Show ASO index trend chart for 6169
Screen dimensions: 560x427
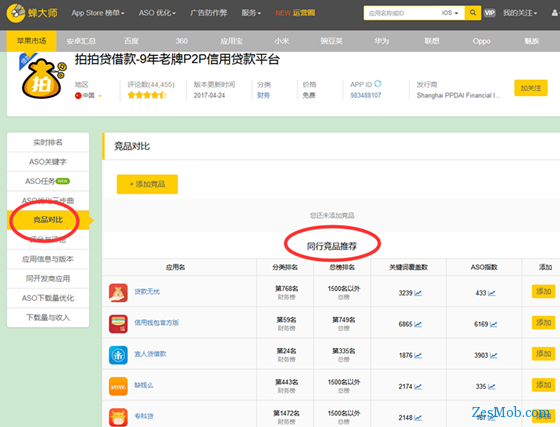click(494, 324)
